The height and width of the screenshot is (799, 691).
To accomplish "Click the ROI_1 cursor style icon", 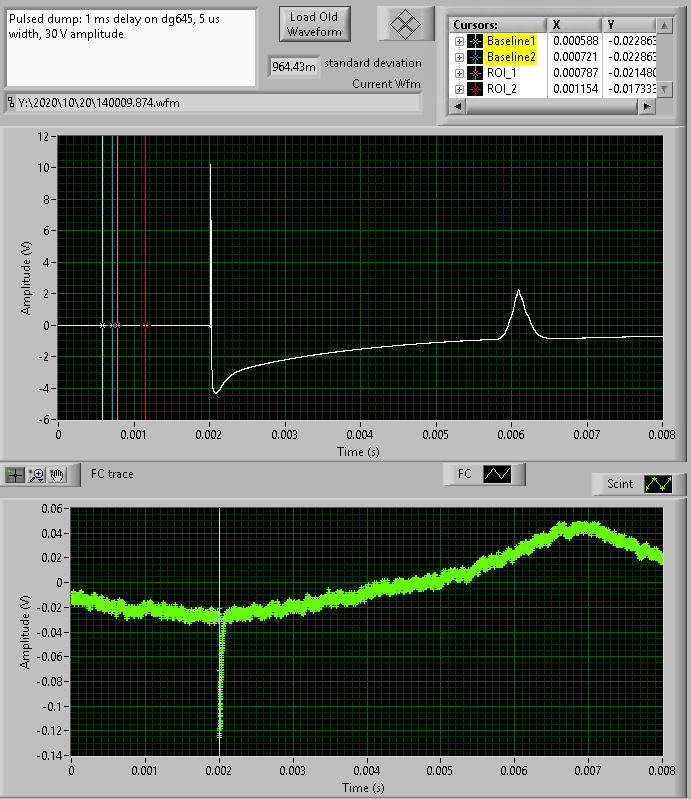I will pos(474,73).
